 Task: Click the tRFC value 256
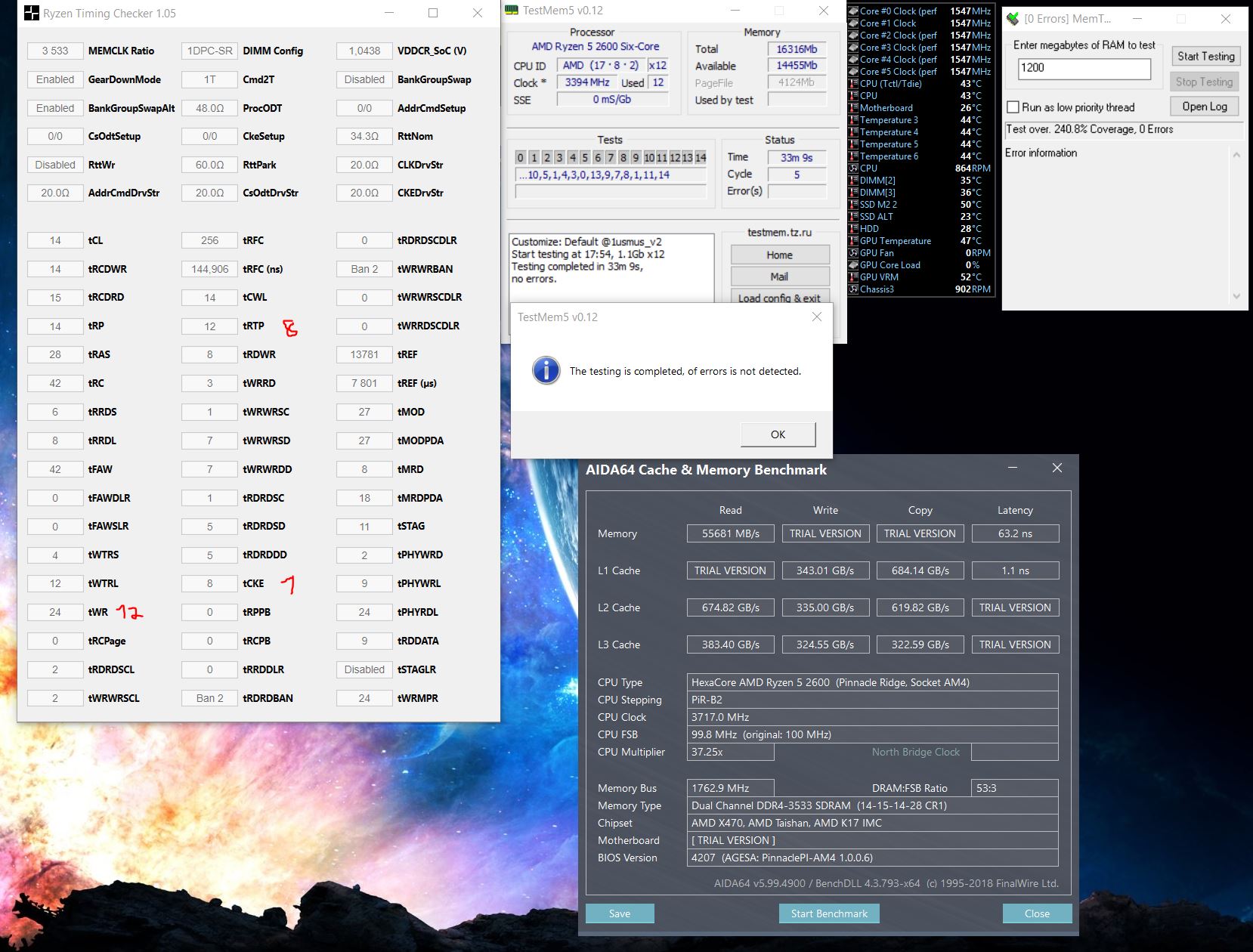[209, 240]
